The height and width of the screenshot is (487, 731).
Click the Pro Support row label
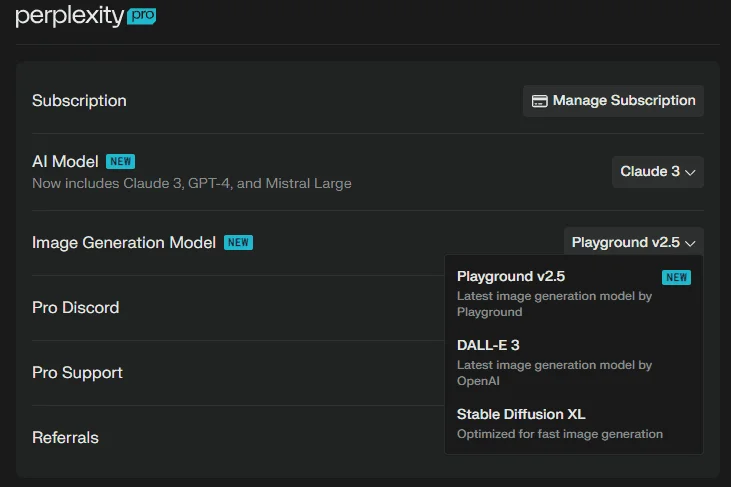tap(77, 373)
